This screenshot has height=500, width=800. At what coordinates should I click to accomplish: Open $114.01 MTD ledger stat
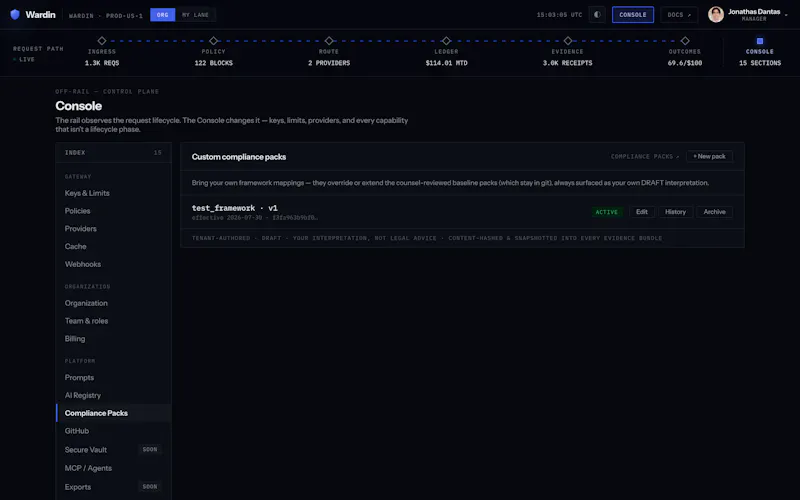[446, 63]
